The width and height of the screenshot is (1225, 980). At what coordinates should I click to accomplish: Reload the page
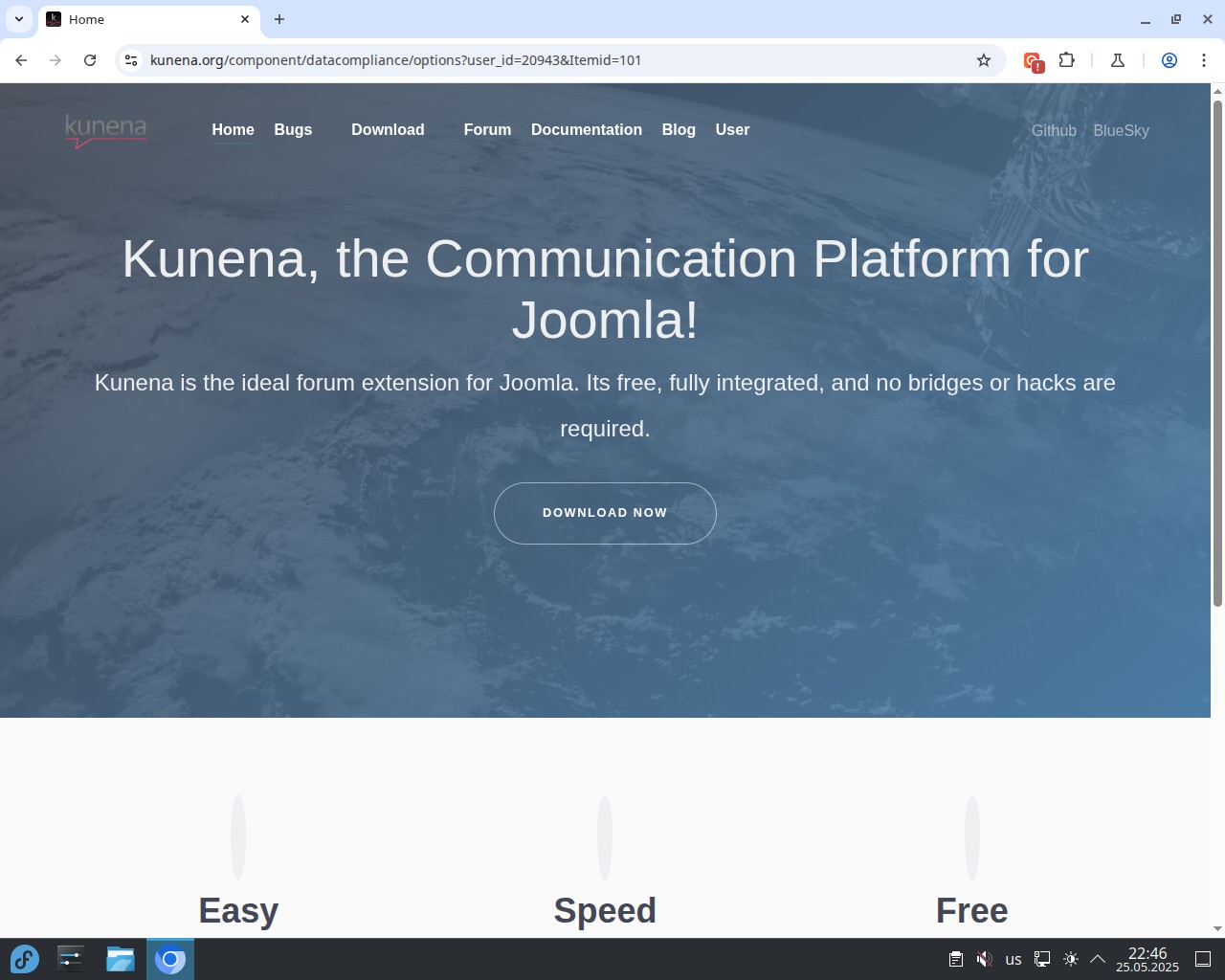90,60
